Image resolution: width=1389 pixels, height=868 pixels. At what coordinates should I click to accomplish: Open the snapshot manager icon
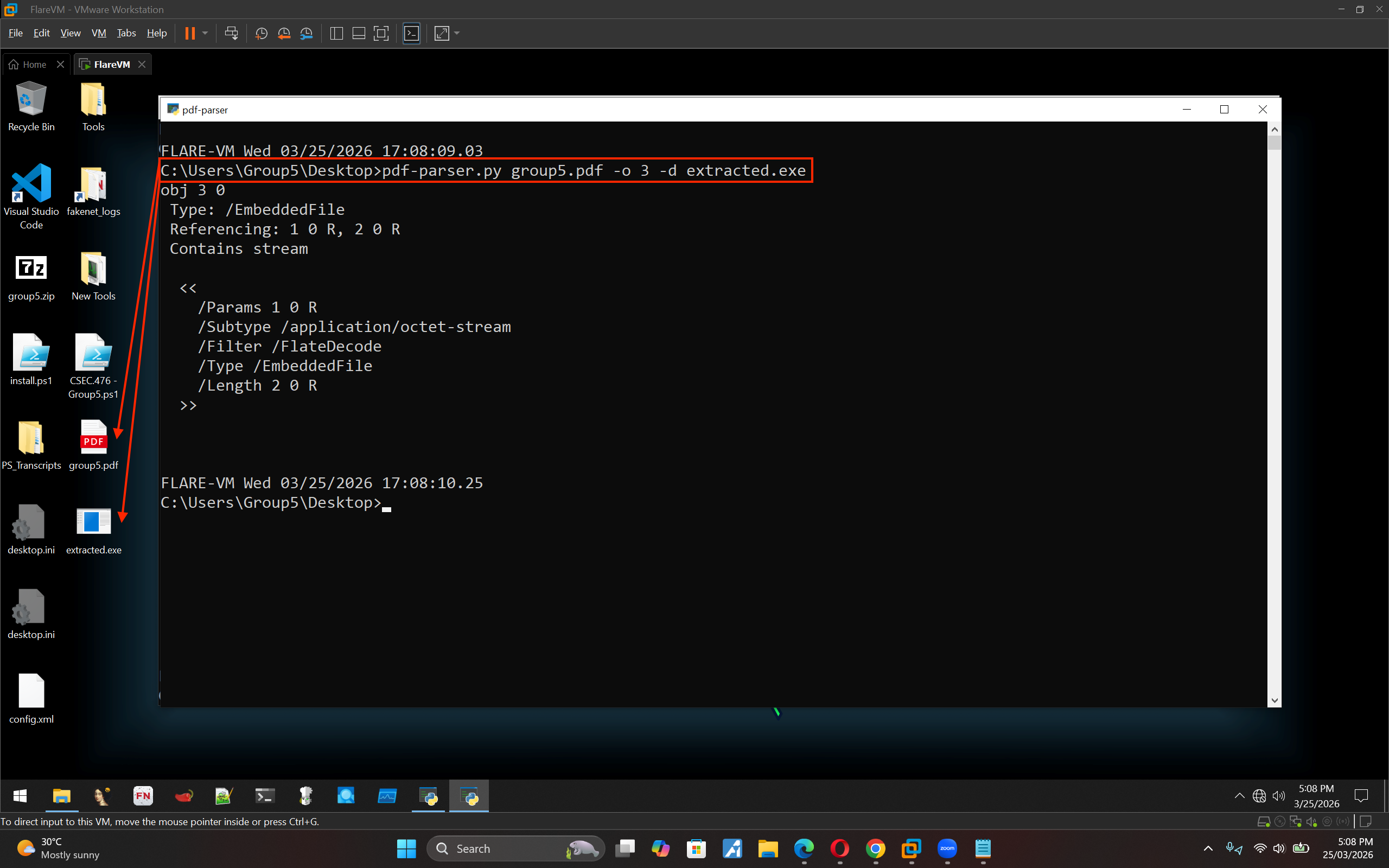(307, 33)
